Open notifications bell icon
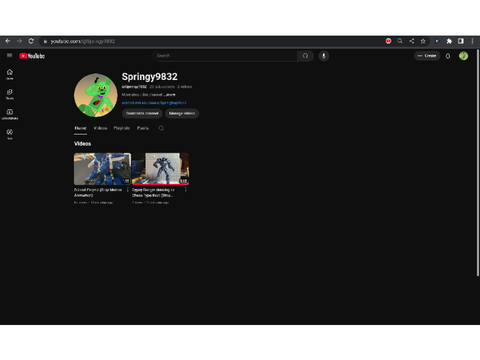Image resolution: width=480 pixels, height=360 pixels. point(448,56)
